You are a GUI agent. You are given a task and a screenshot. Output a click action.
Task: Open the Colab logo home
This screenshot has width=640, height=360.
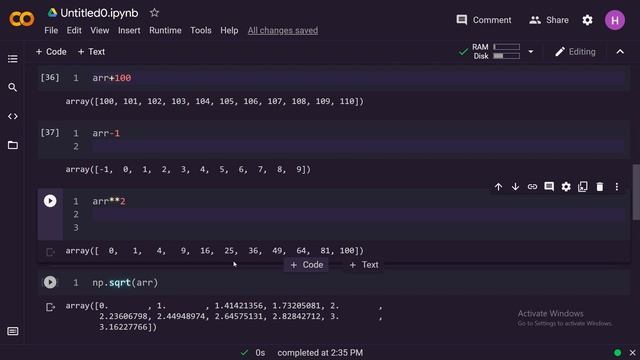pos(22,19)
